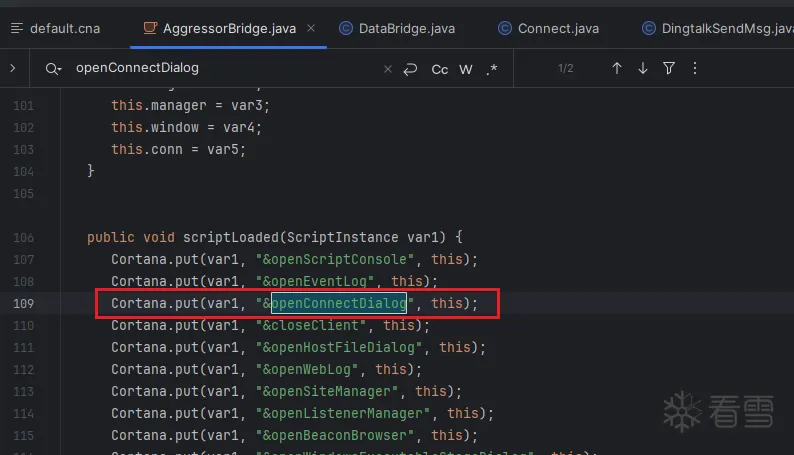Close the AggressorBridge.java tab
794x455 pixels.
[x=310, y=28]
